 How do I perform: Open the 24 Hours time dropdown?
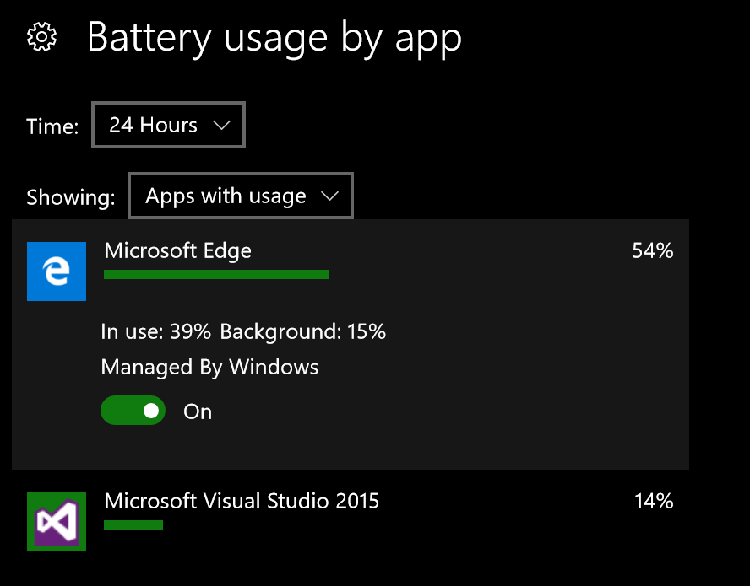click(x=167, y=125)
